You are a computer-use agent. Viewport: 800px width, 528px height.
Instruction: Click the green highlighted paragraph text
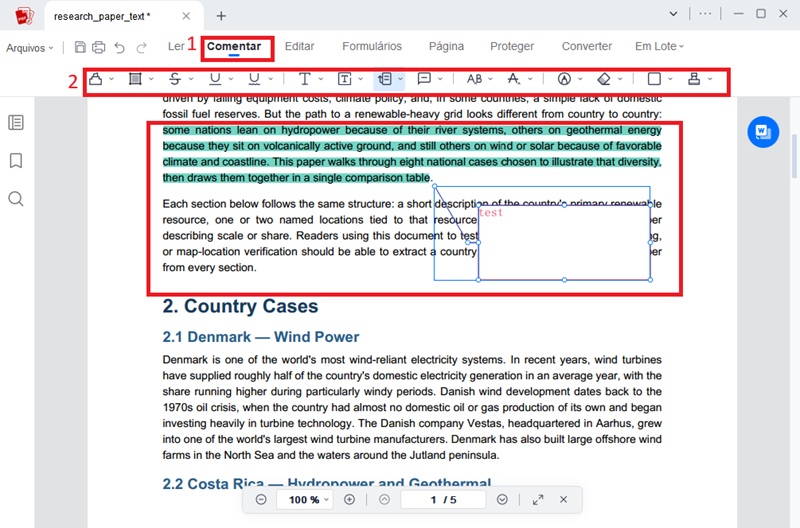pyautogui.click(x=412, y=154)
